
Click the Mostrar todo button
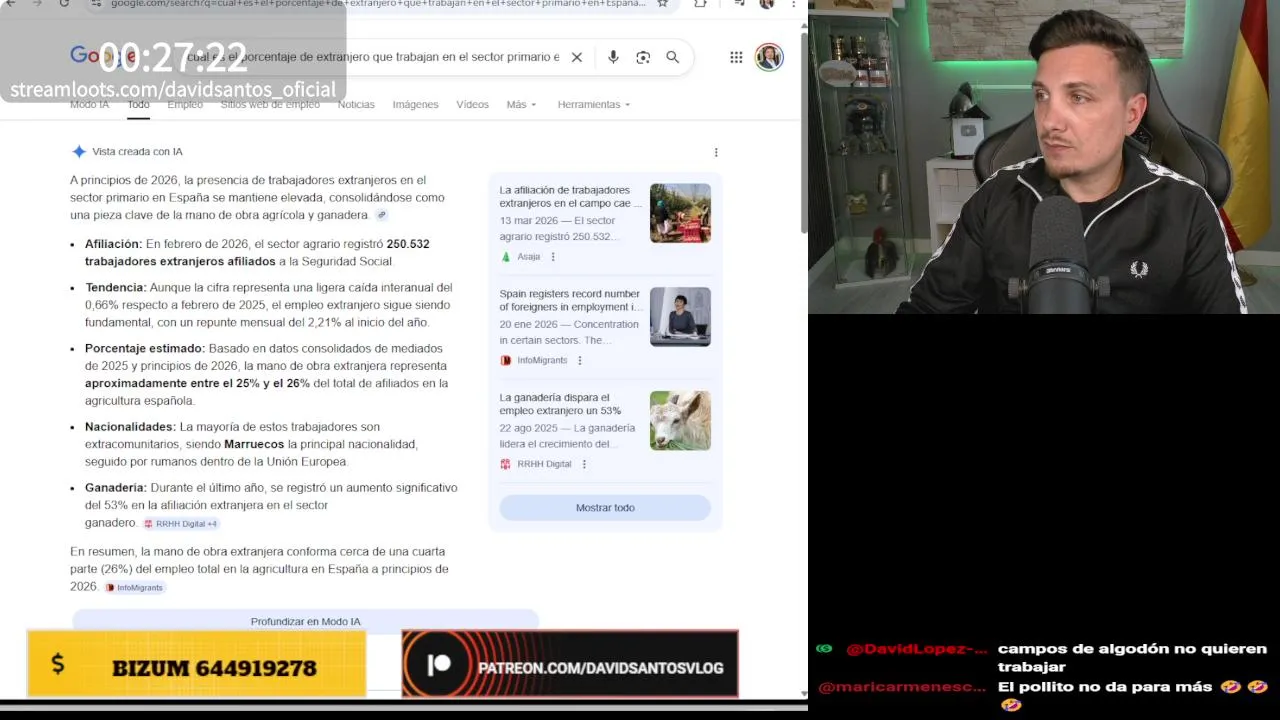click(605, 508)
